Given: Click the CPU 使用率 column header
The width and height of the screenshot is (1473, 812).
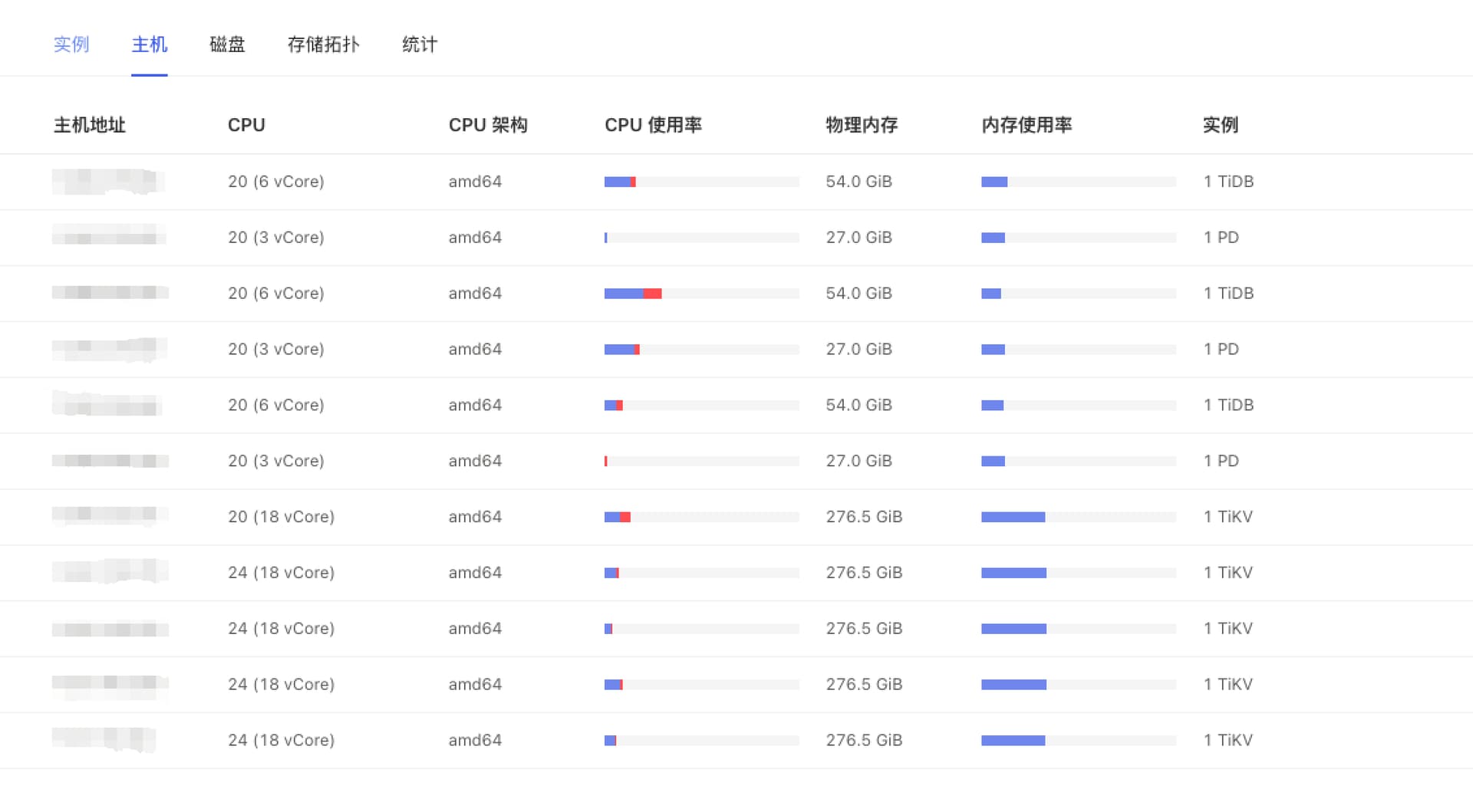Looking at the screenshot, I should coord(653,125).
